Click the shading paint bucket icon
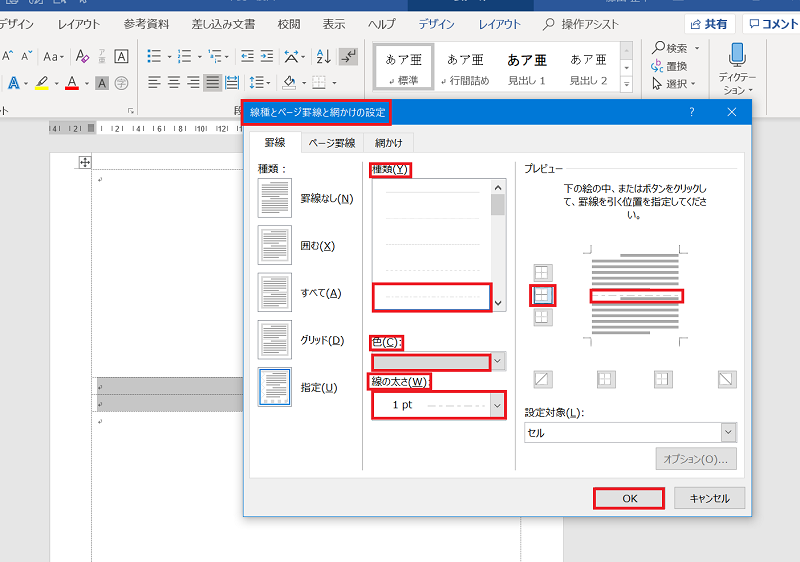The image size is (800, 562). pos(289,82)
